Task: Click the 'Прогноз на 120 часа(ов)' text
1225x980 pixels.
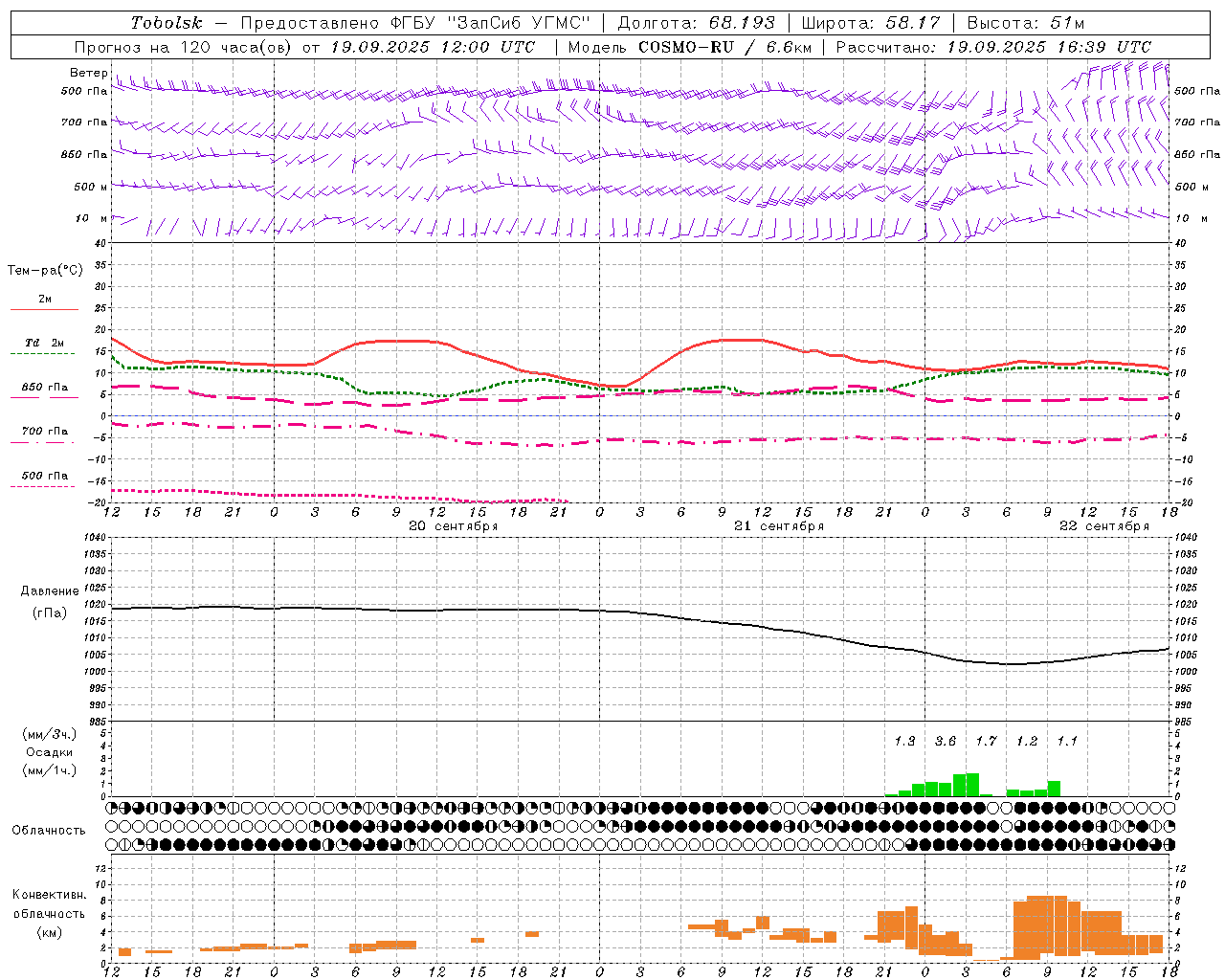Action: [184, 47]
